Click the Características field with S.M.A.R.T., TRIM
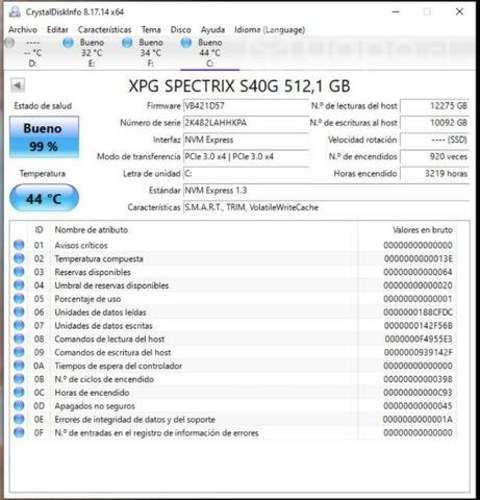 point(326,207)
